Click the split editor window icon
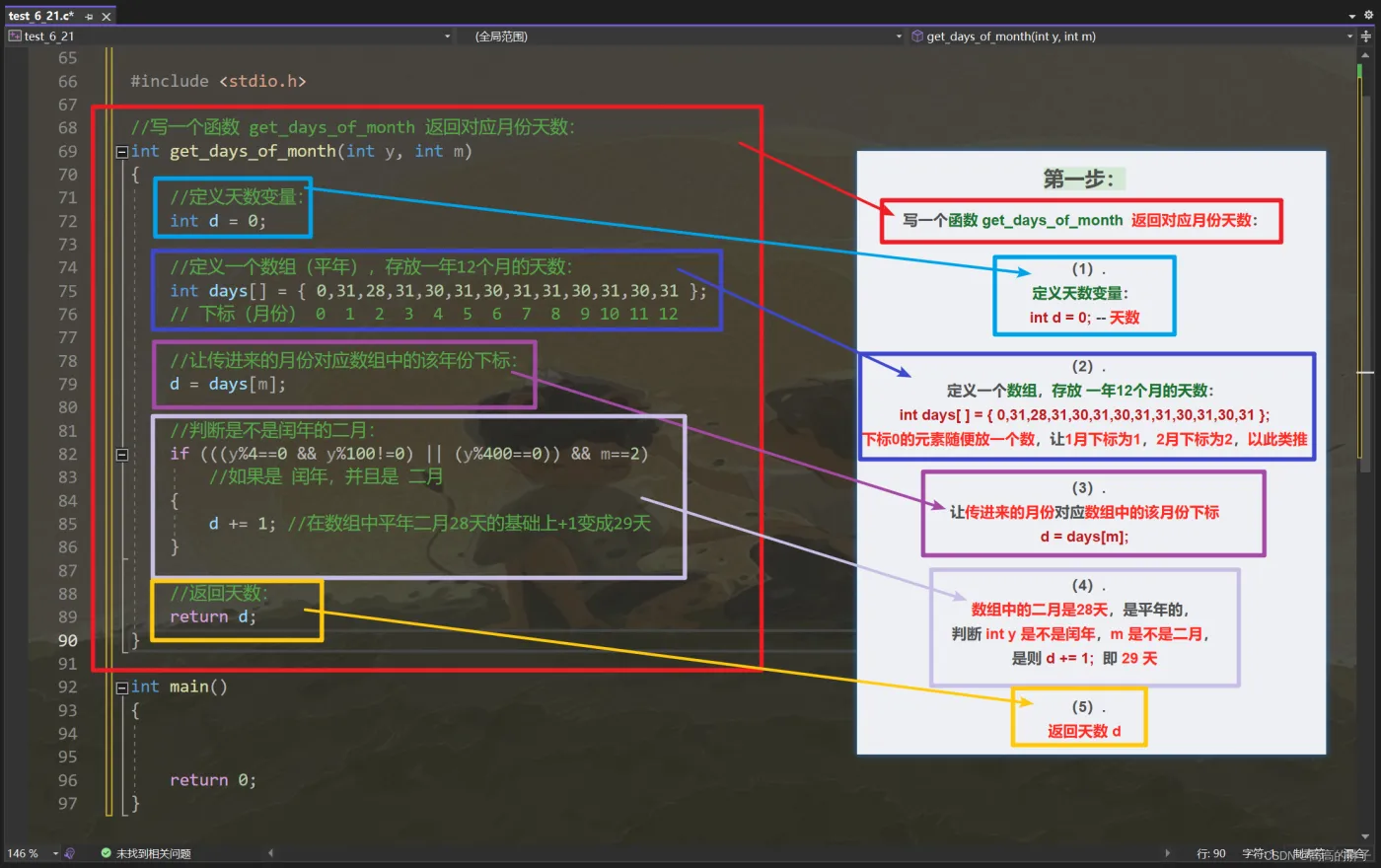This screenshot has width=1381, height=868. pyautogui.click(x=1366, y=36)
